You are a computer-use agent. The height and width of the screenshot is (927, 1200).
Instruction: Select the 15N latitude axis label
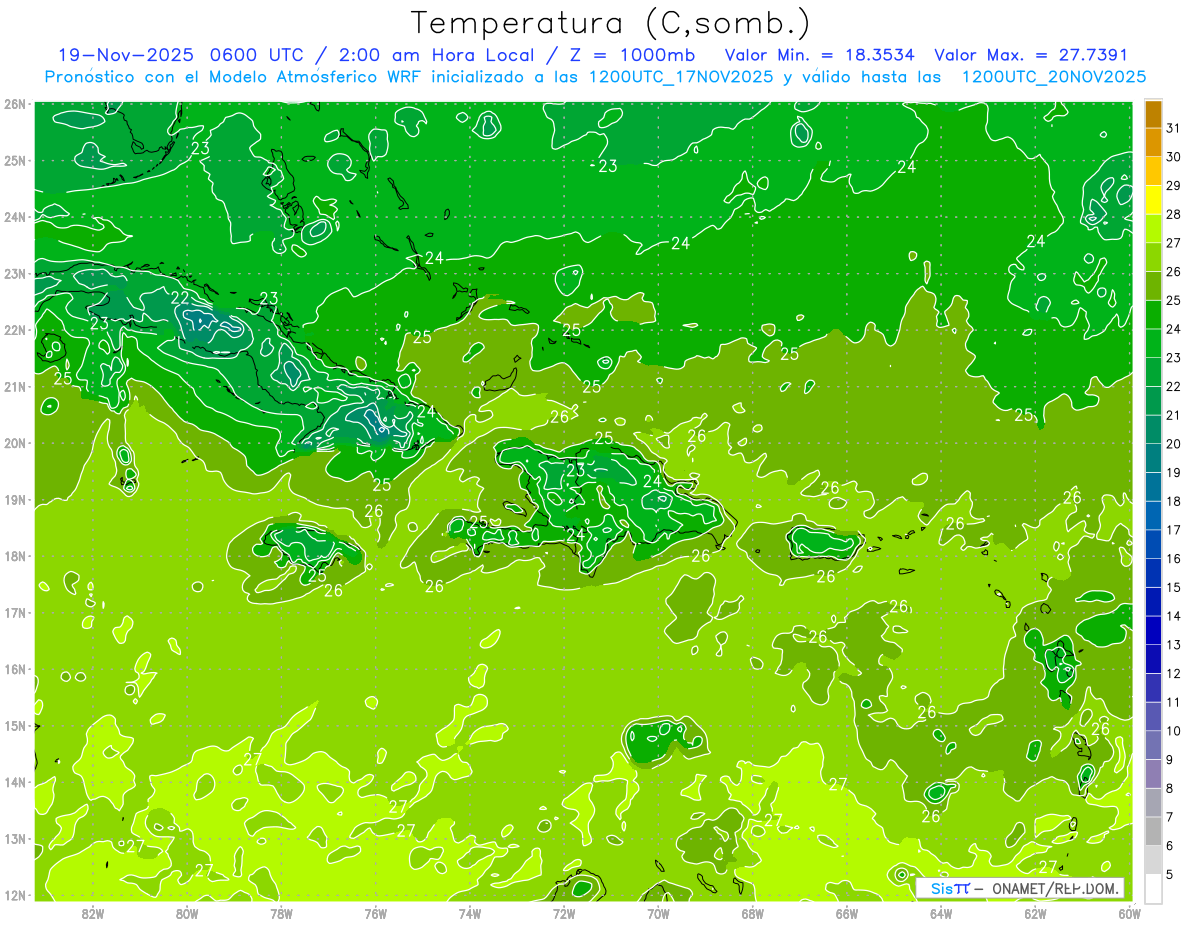(x=15, y=725)
